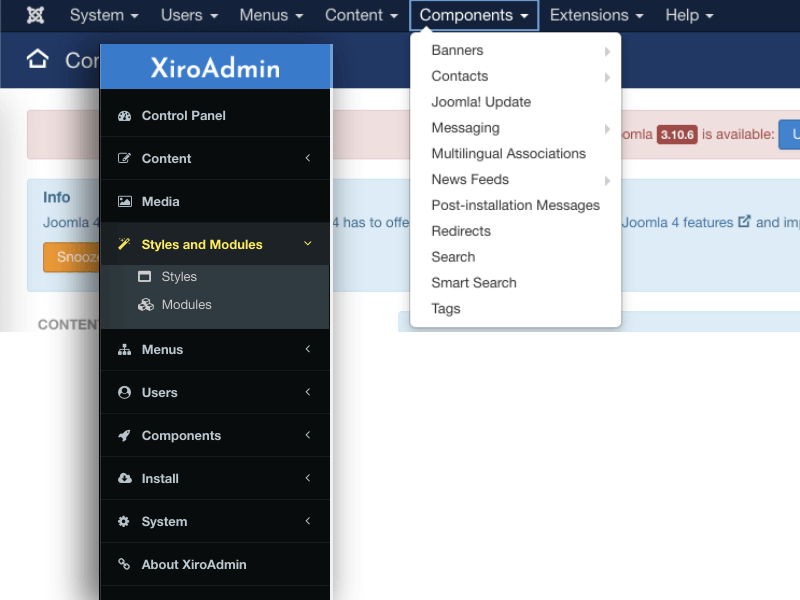This screenshot has height=600, width=800.
Task: Open the Extensions top menu
Action: tap(596, 15)
